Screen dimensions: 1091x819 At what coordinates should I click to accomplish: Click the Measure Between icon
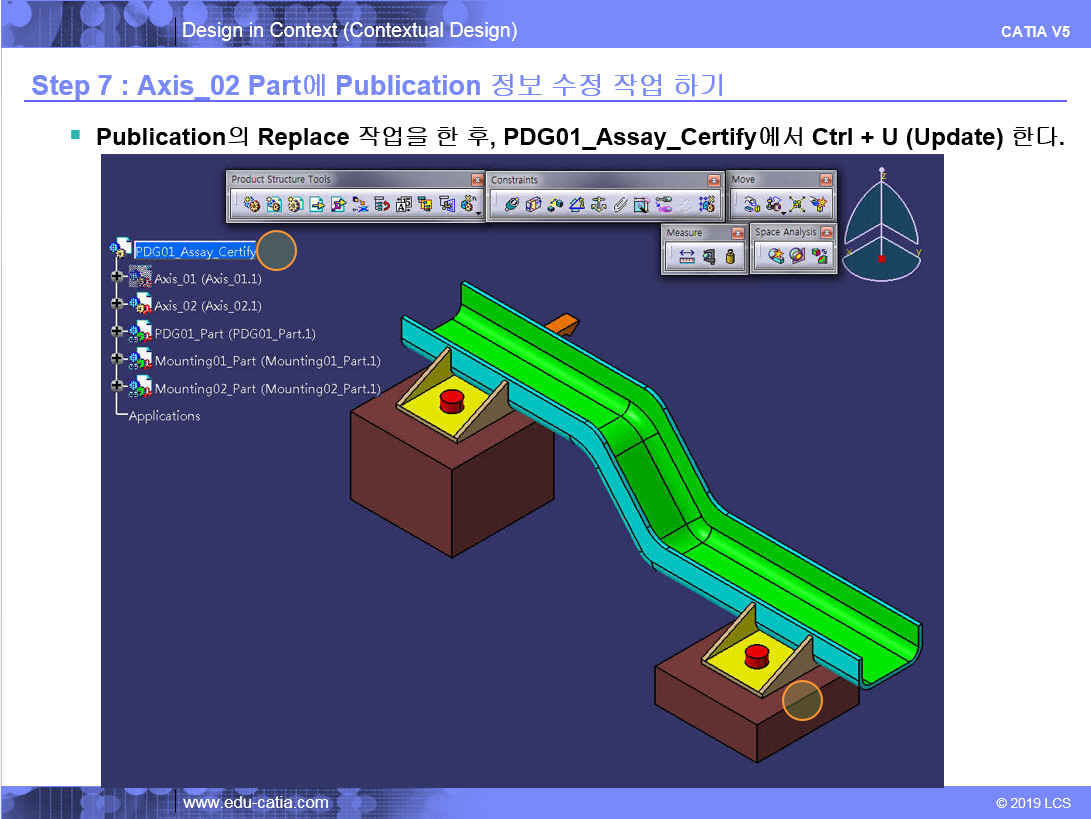(686, 257)
